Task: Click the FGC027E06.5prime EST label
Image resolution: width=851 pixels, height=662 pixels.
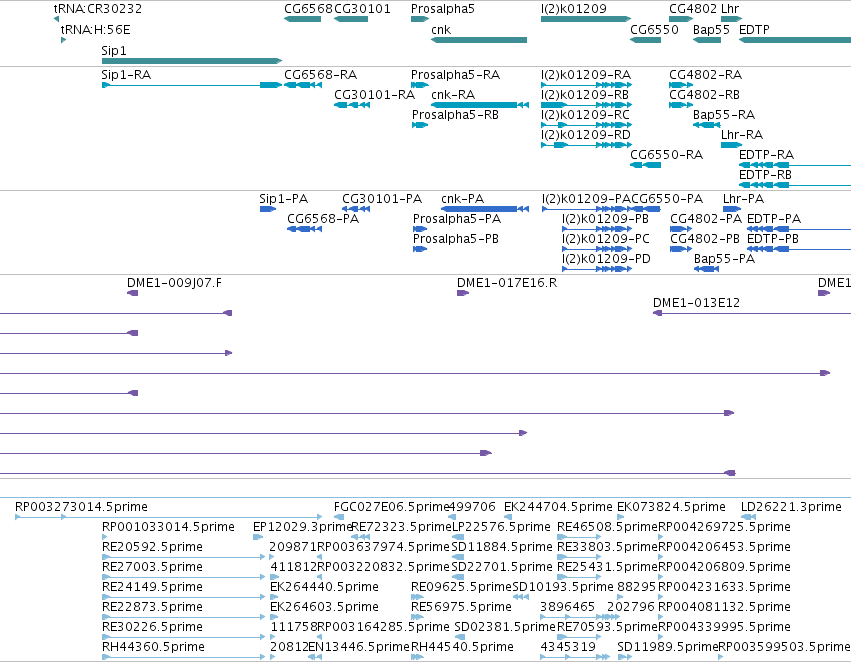Action: (x=392, y=507)
